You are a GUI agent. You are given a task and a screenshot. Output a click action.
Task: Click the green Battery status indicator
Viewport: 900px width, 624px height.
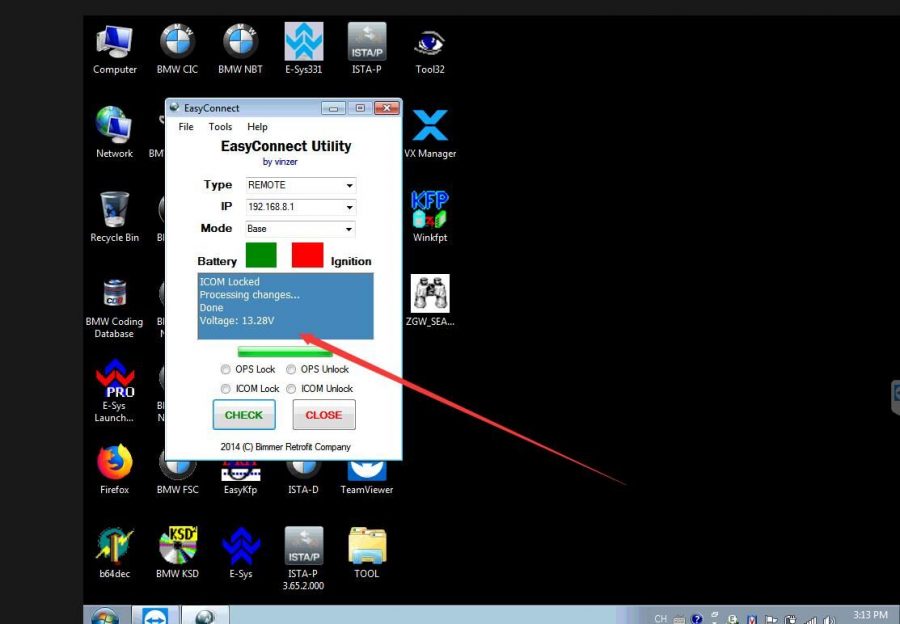point(260,255)
